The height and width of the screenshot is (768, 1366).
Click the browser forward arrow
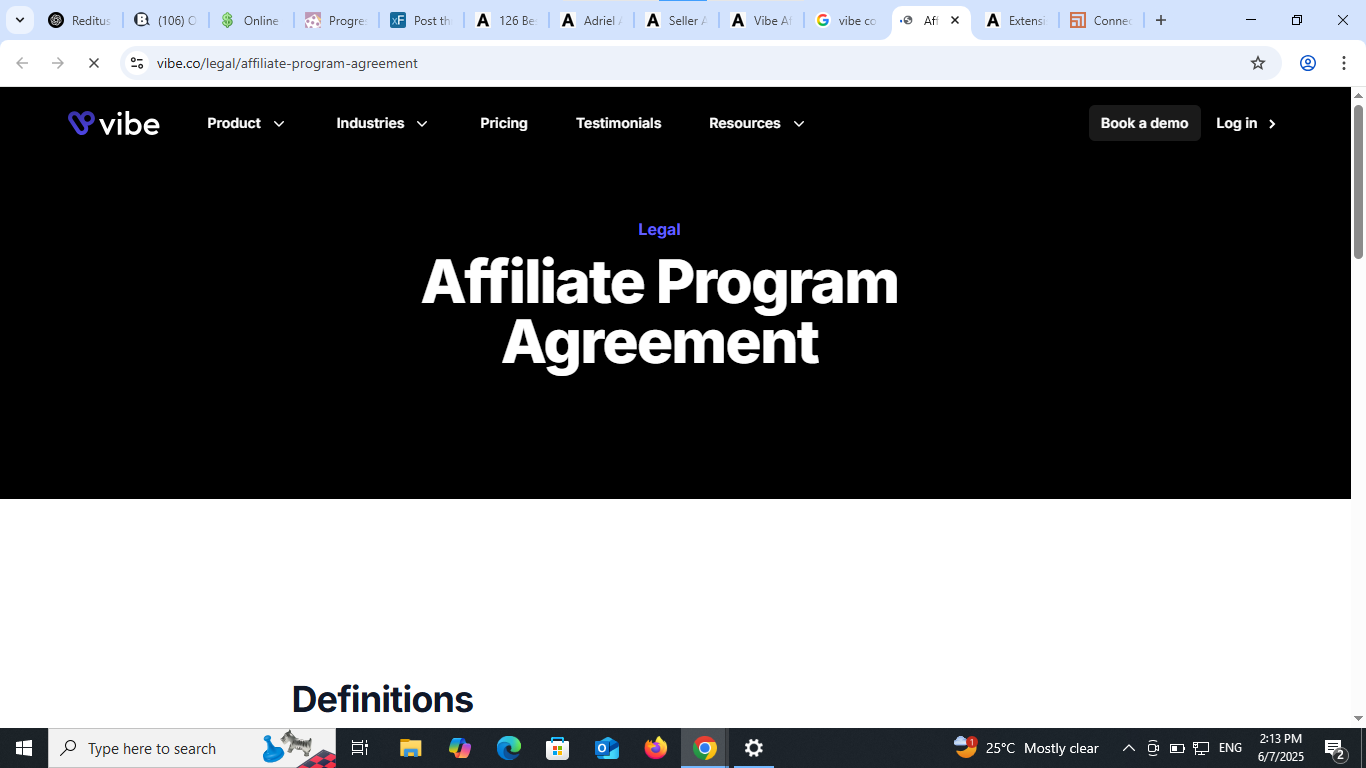tap(58, 63)
